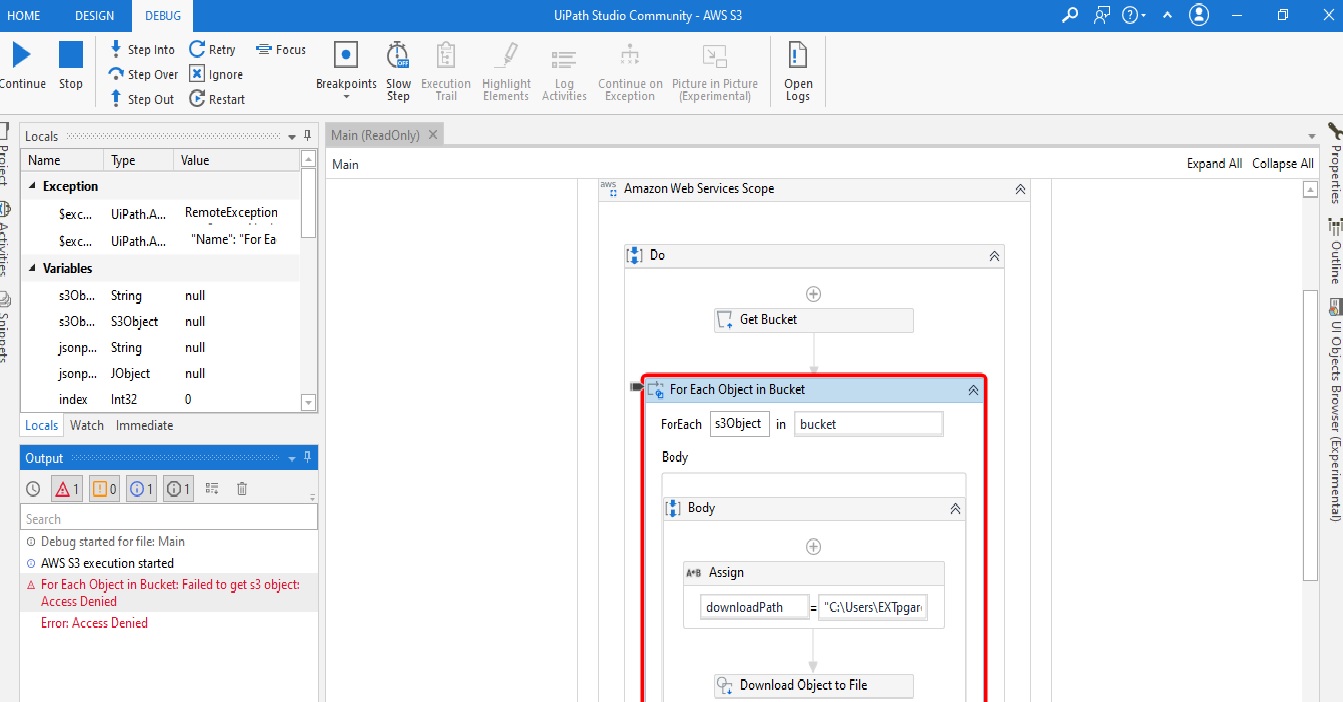Collapse the Amazon Web Services Scope activity
1343x702 pixels.
[1019, 188]
